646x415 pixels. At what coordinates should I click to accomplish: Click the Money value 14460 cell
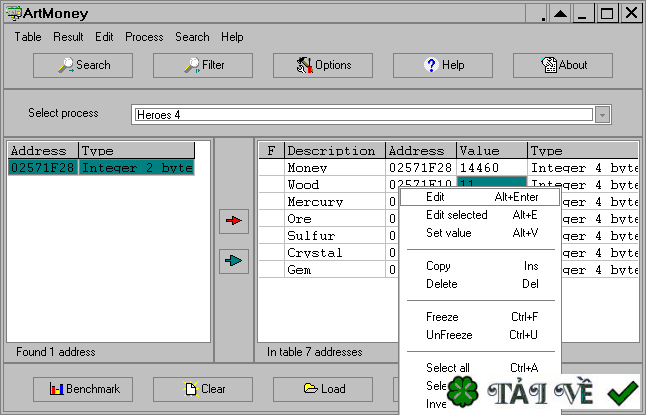coord(492,168)
